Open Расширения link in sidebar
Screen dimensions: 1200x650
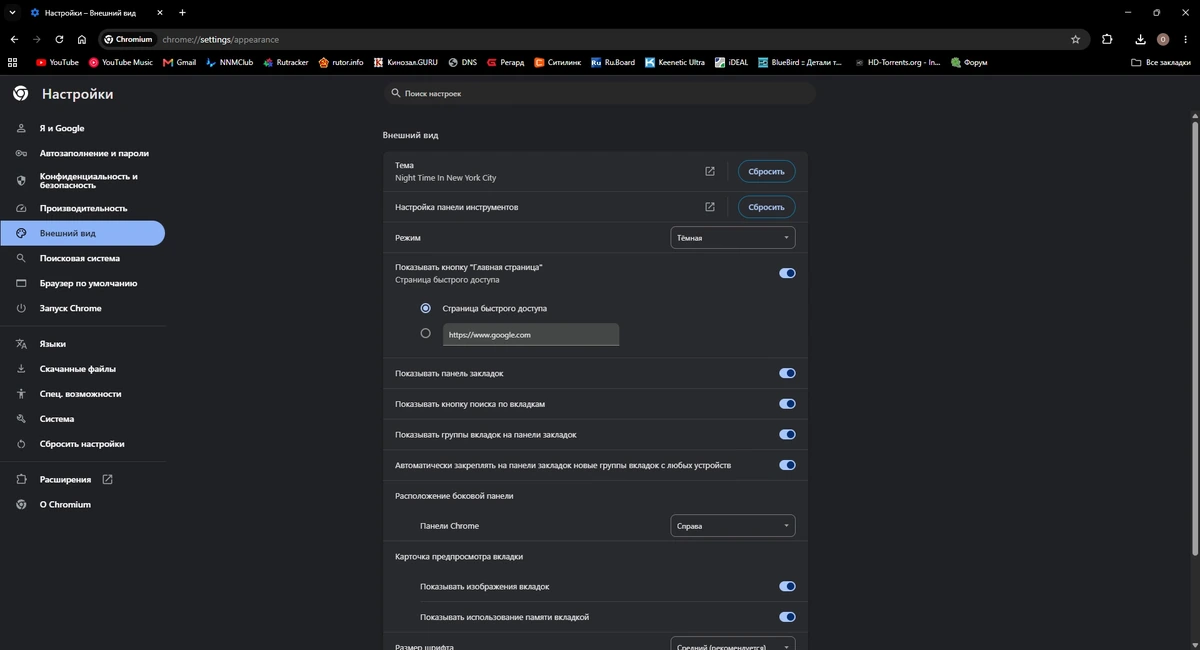click(65, 480)
